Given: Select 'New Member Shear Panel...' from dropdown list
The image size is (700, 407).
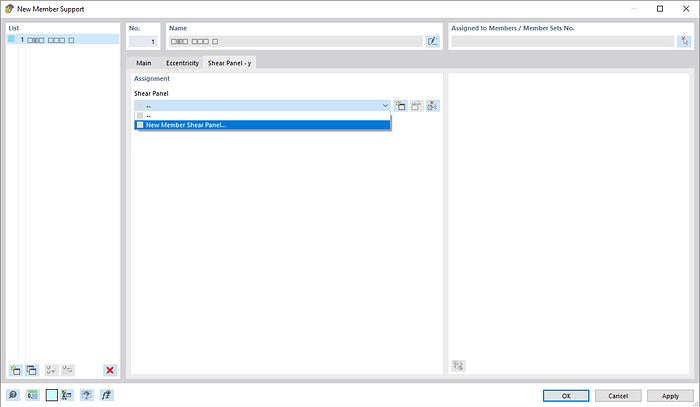Looking at the screenshot, I should (x=186, y=125).
